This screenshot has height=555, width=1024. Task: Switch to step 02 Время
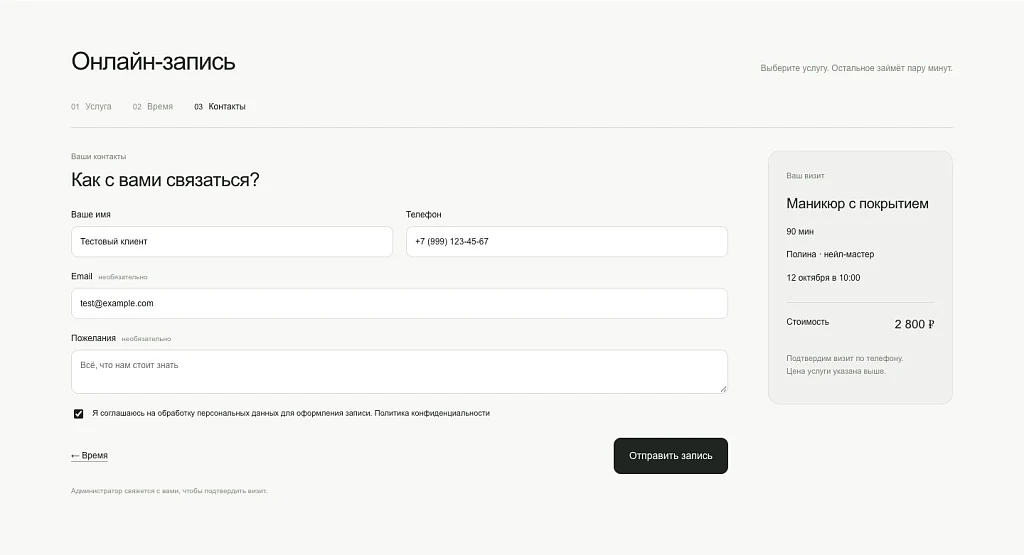pyautogui.click(x=153, y=106)
